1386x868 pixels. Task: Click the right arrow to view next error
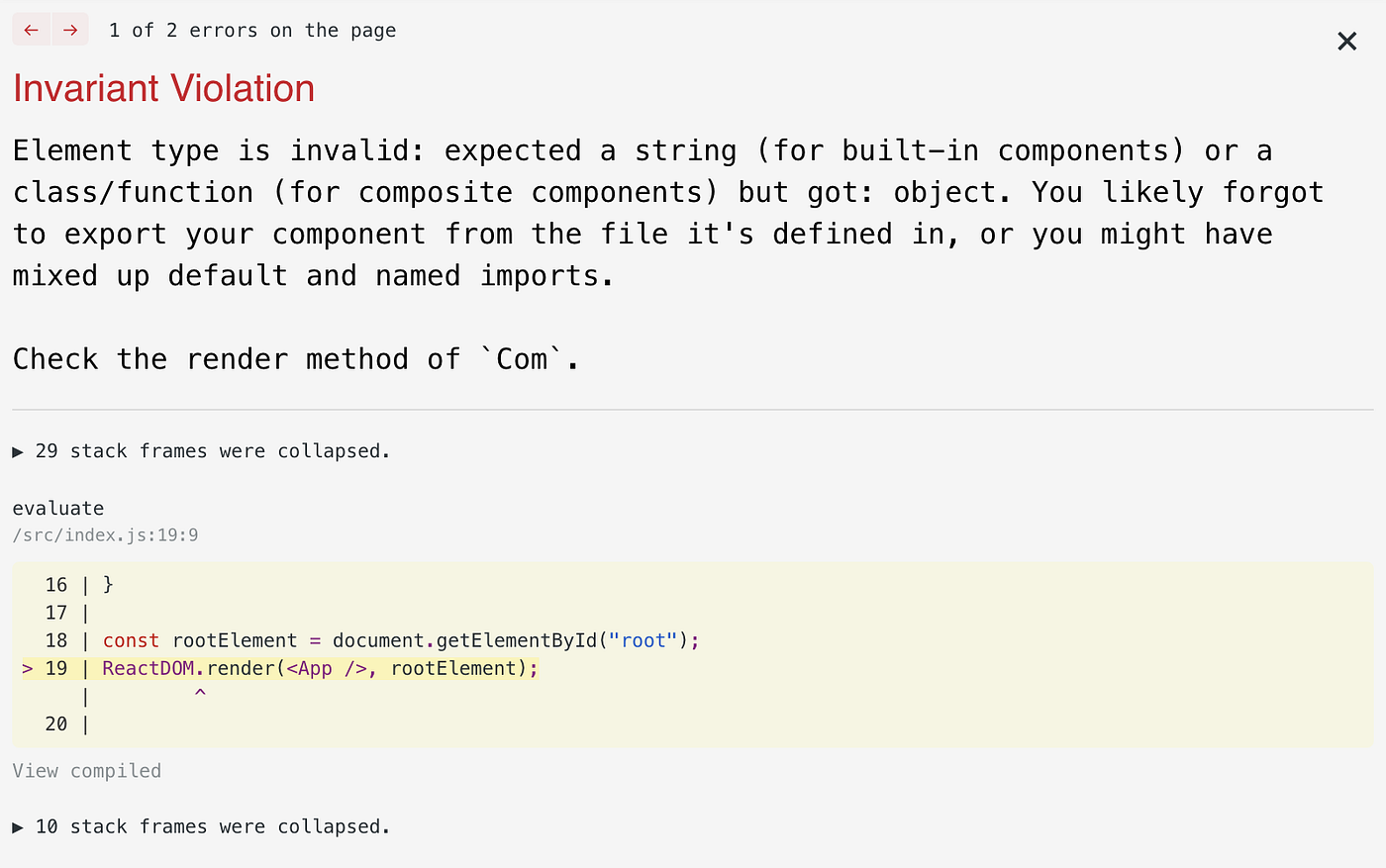(x=69, y=29)
